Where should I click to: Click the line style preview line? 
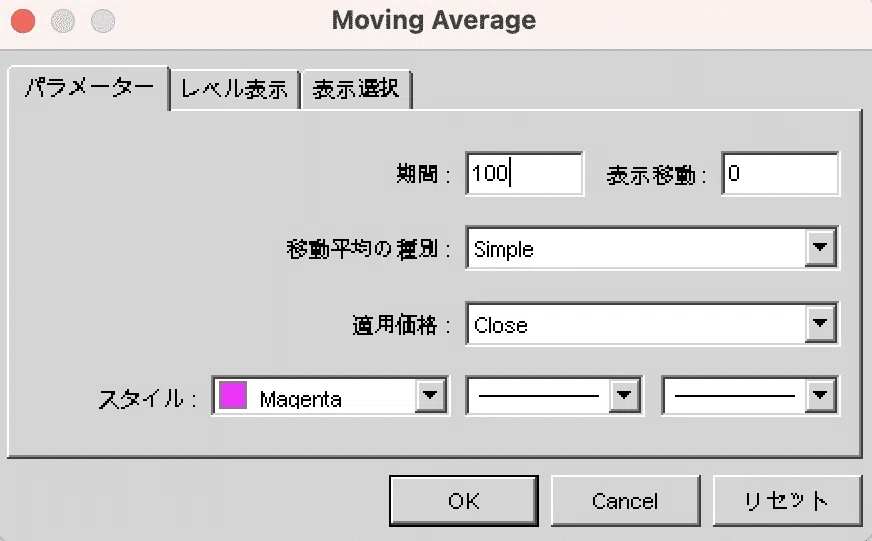[539, 396]
